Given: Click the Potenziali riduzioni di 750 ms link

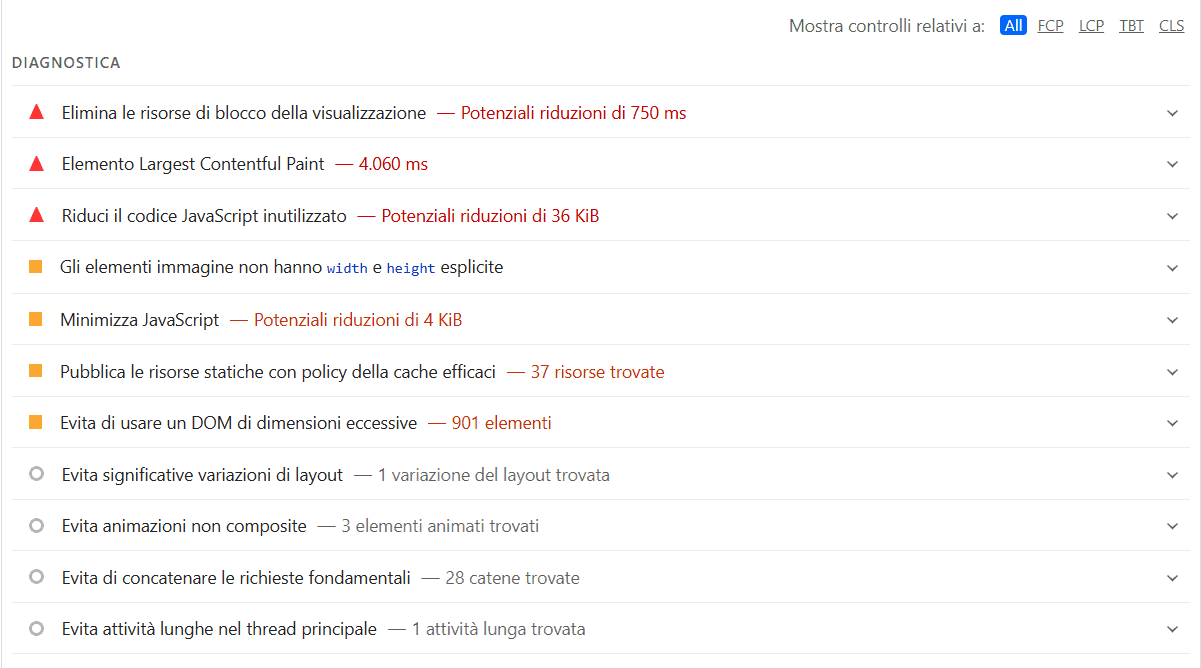Looking at the screenshot, I should 573,112.
